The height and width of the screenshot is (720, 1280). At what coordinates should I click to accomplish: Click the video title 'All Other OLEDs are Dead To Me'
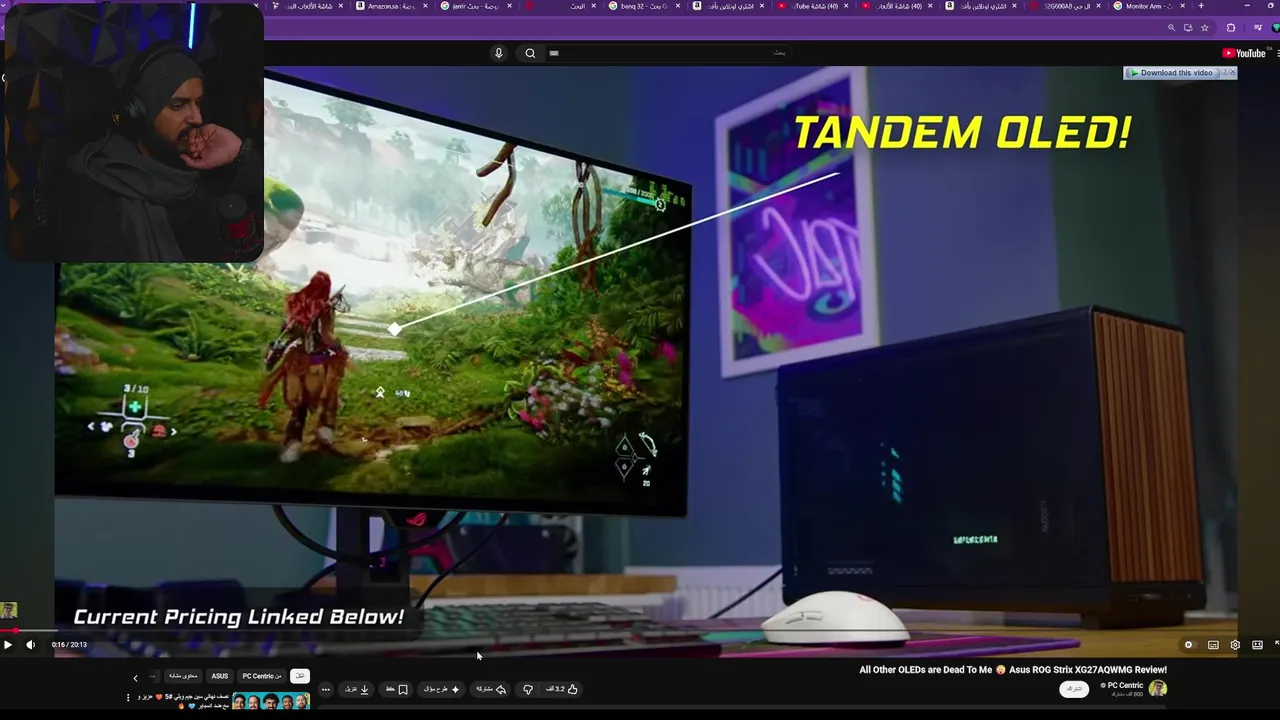pyautogui.click(x=1013, y=670)
